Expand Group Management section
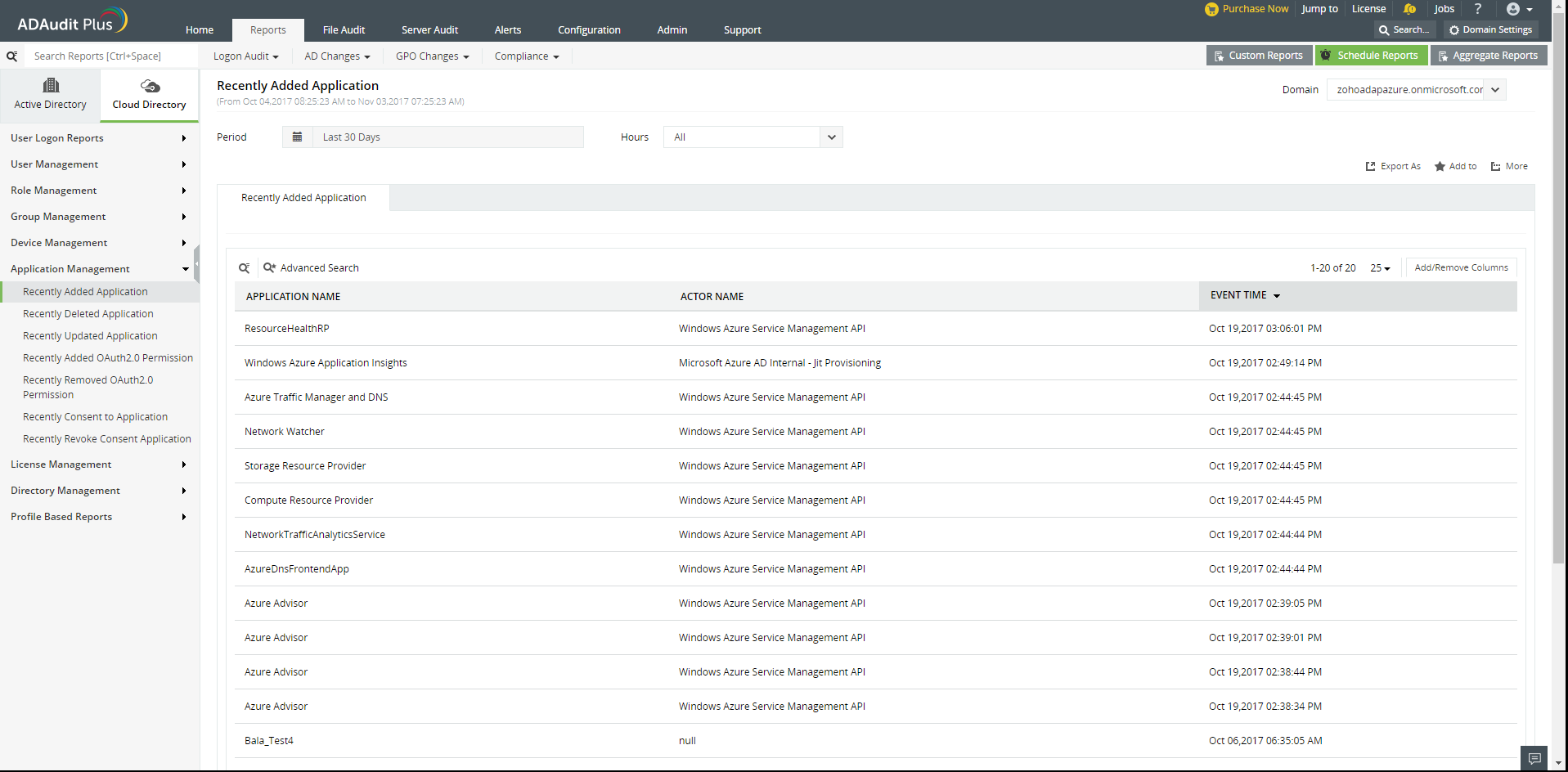This screenshot has width=1568, height=772. coord(99,217)
